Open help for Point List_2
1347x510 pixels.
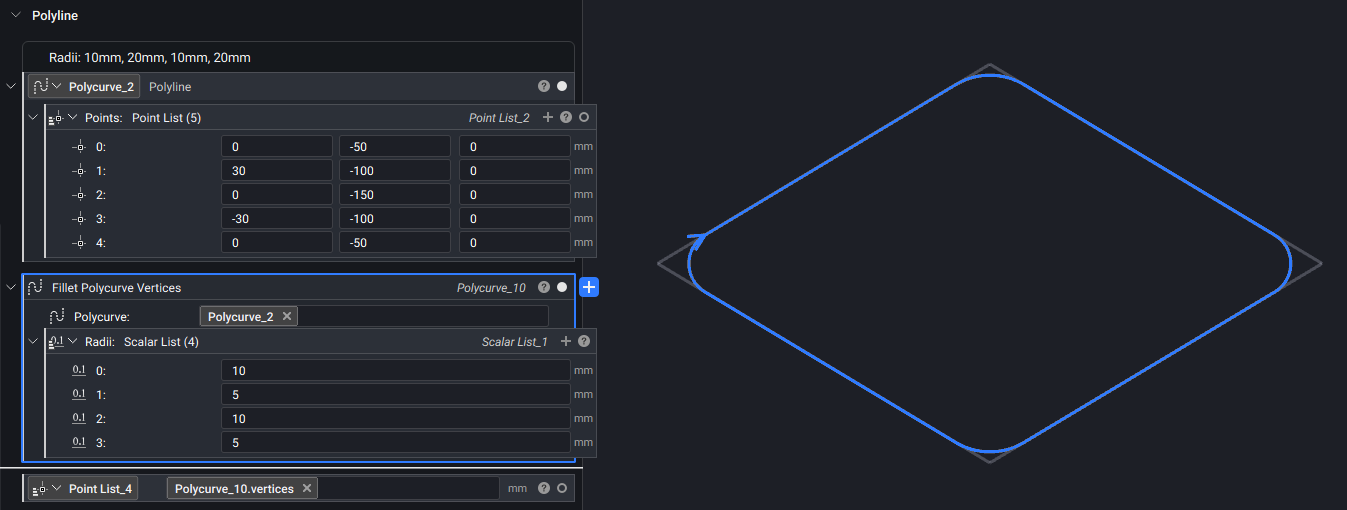(x=566, y=118)
